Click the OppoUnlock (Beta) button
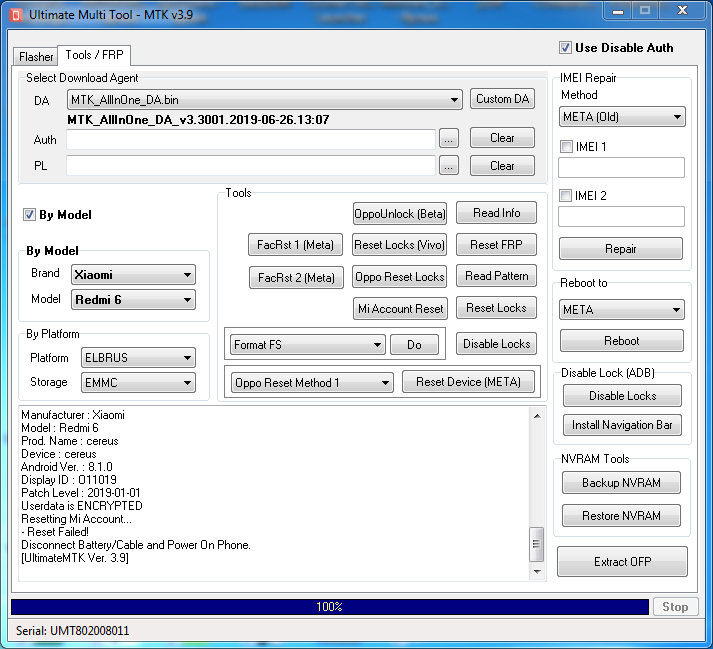 click(400, 213)
